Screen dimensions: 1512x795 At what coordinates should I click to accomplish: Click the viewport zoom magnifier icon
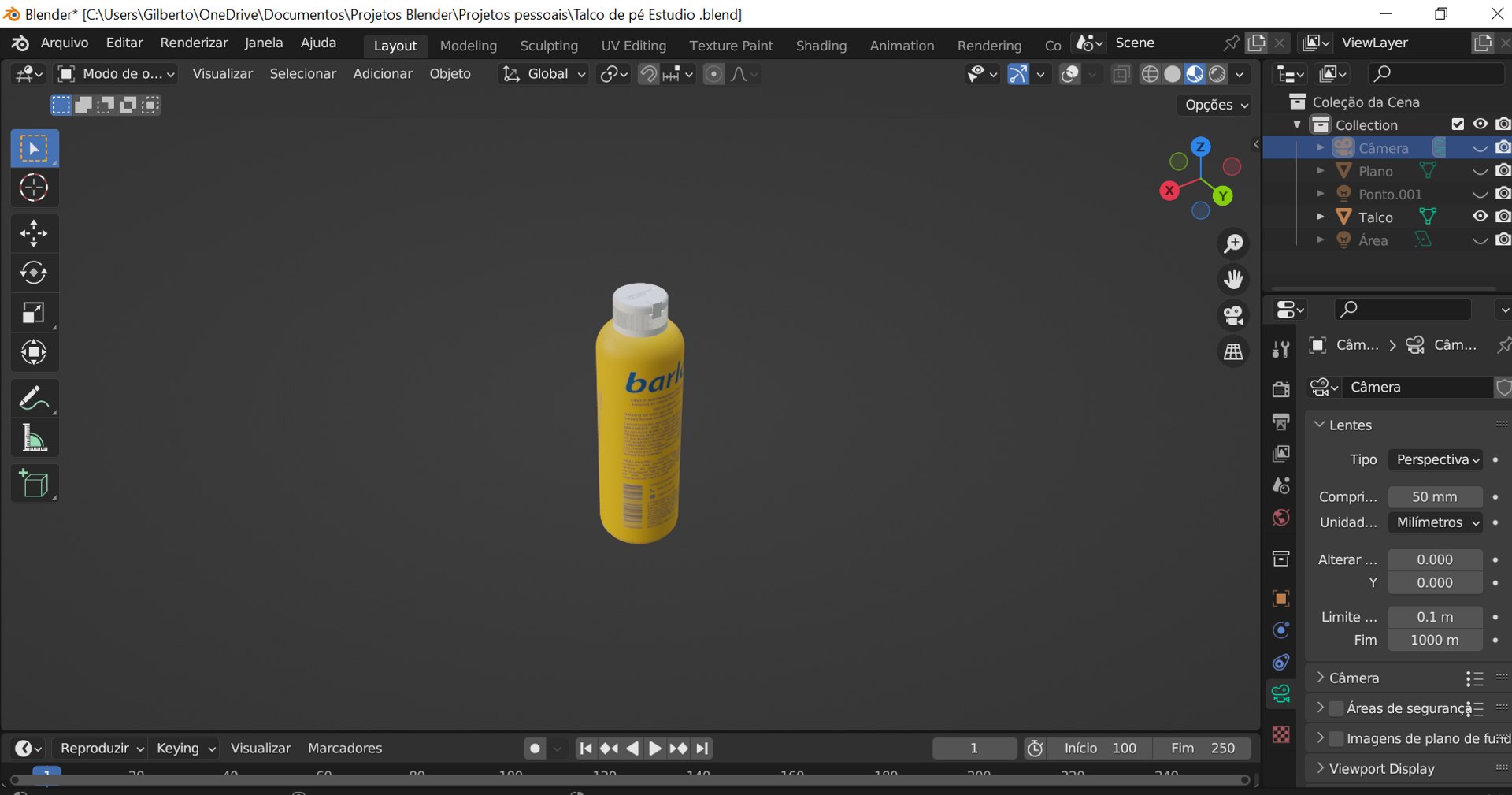click(1233, 243)
